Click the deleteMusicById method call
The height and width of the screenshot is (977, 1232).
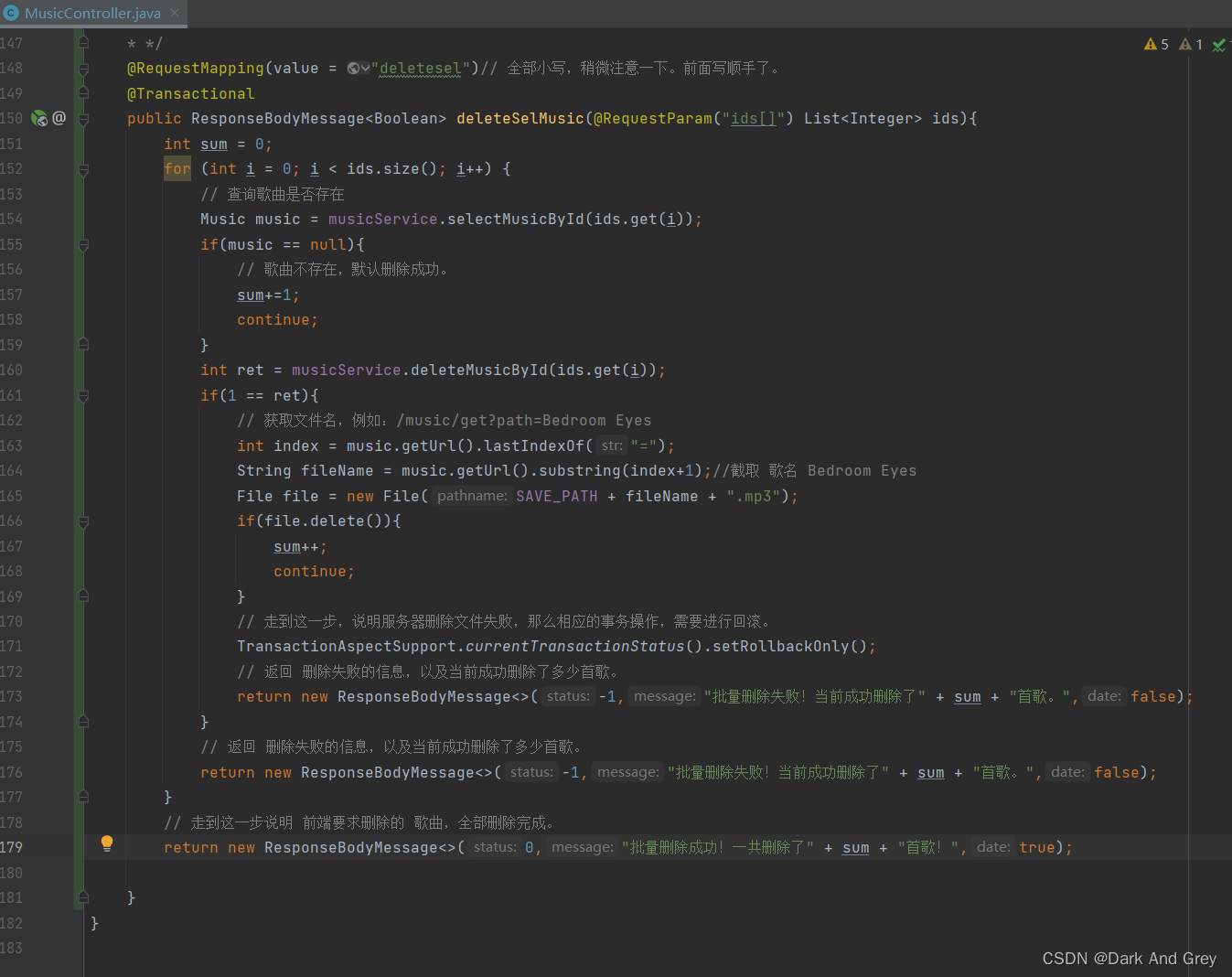click(479, 370)
